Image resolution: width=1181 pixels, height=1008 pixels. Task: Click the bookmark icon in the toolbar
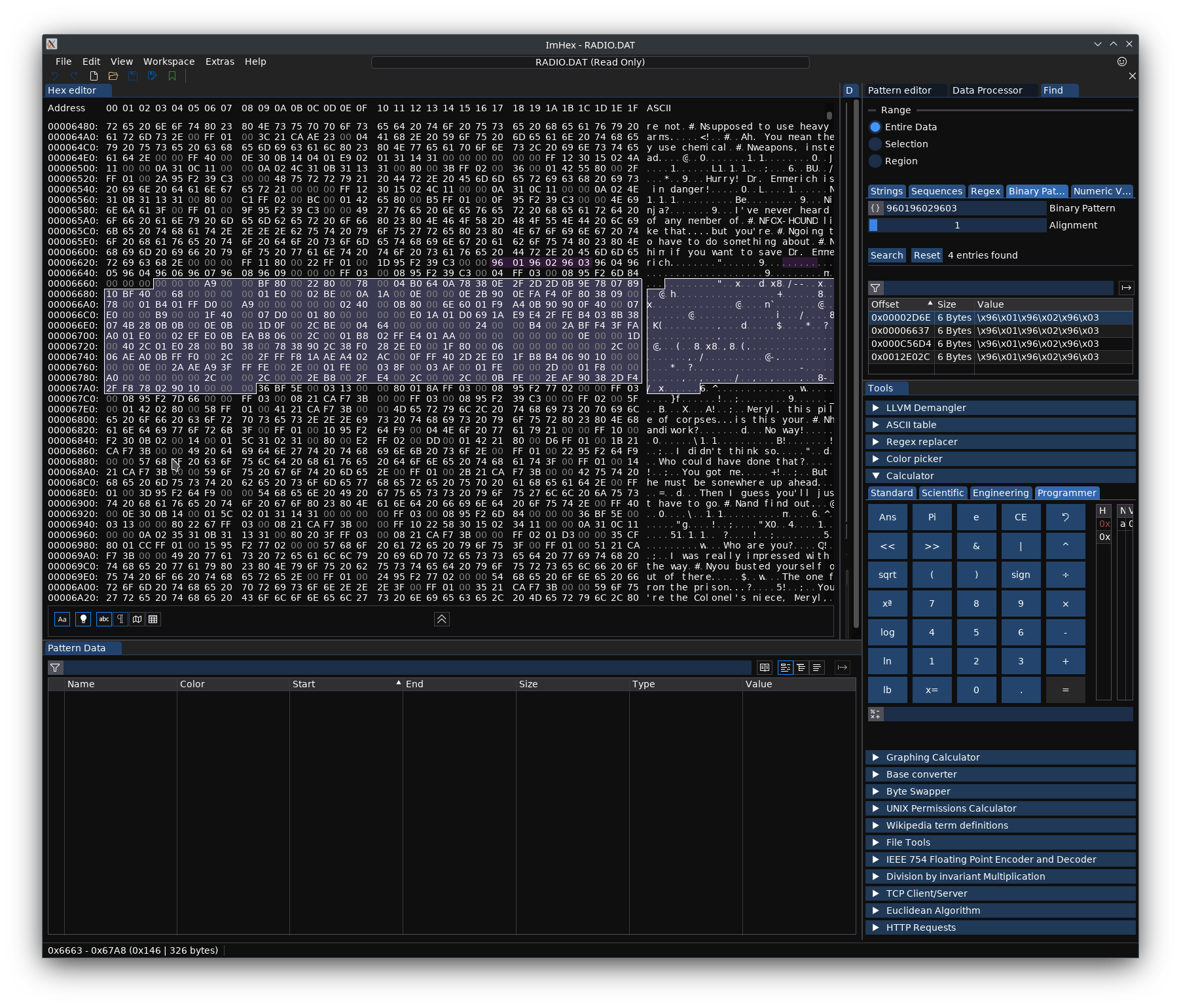[172, 76]
